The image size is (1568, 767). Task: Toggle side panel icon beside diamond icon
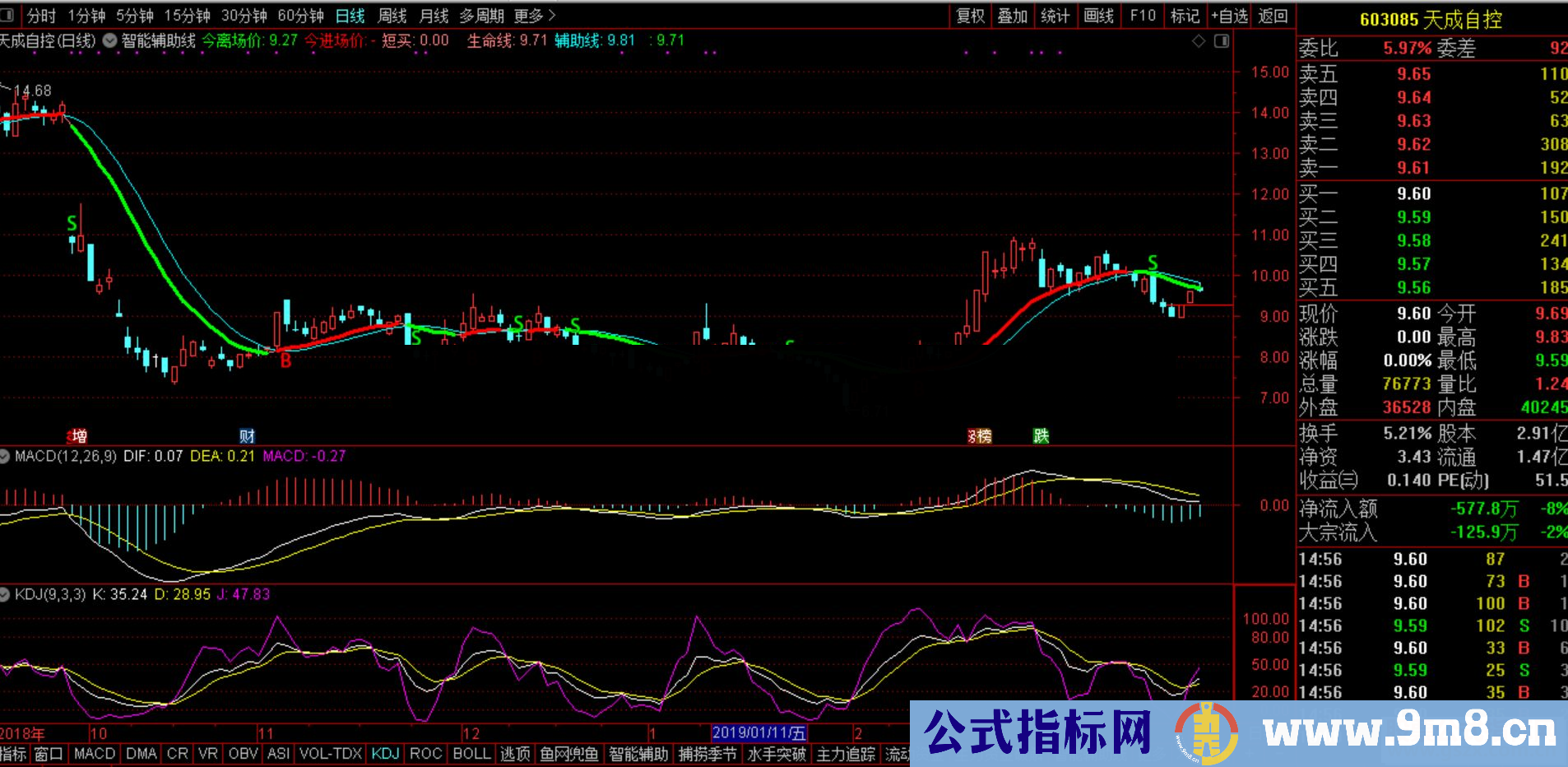[1222, 41]
